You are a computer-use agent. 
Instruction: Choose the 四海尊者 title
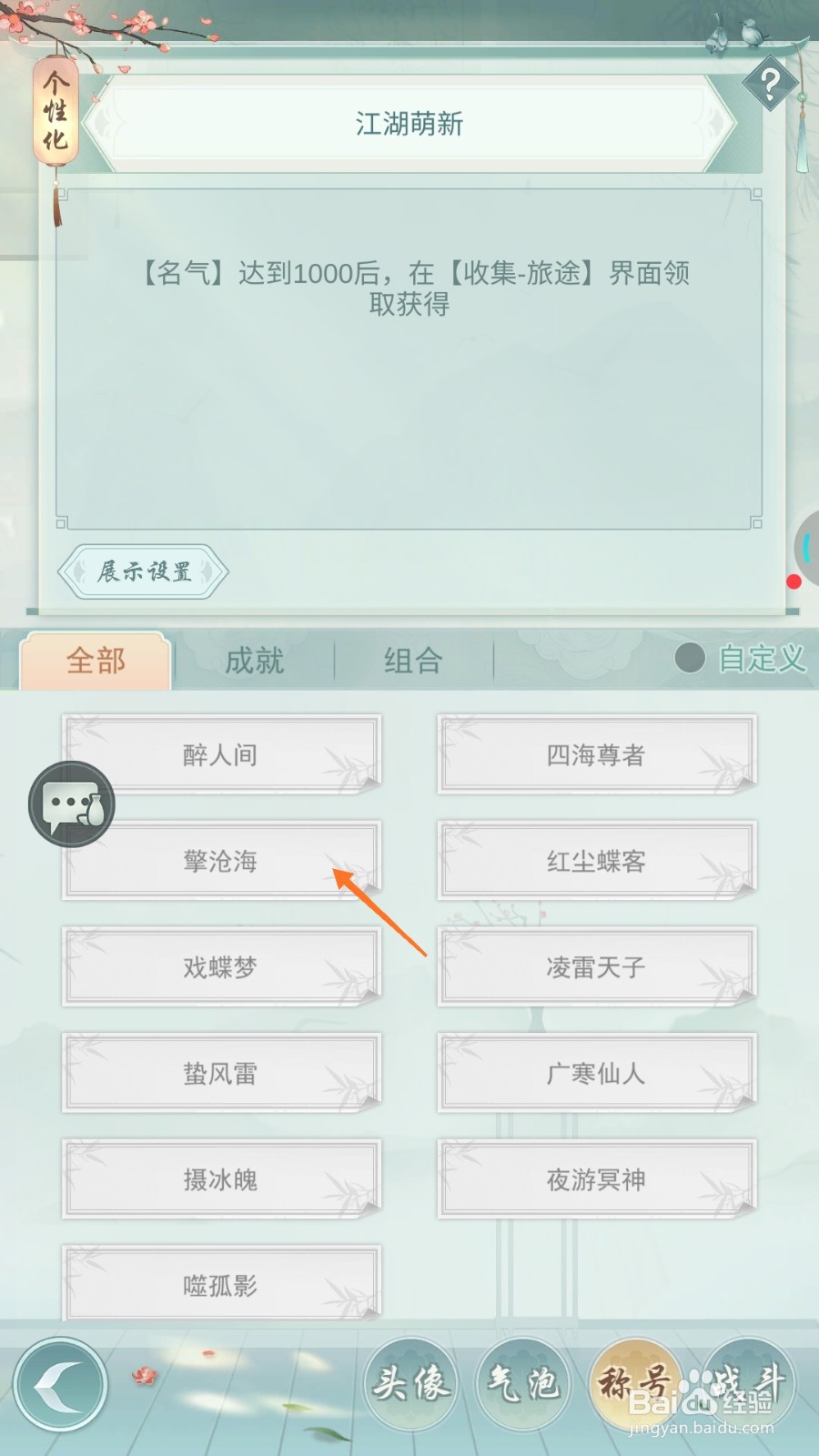click(597, 754)
